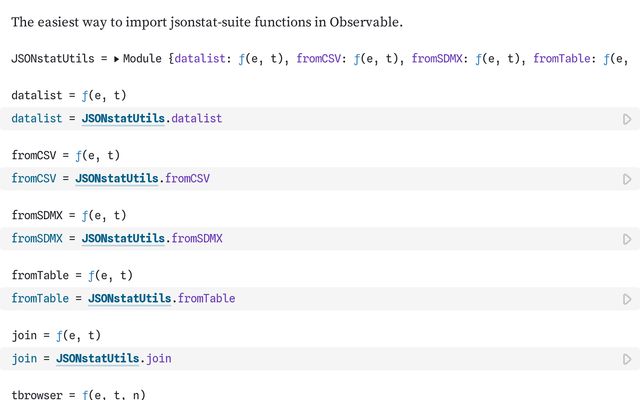The width and height of the screenshot is (640, 400).
Task: Select the tbrowser function output line
Action: [78, 395]
